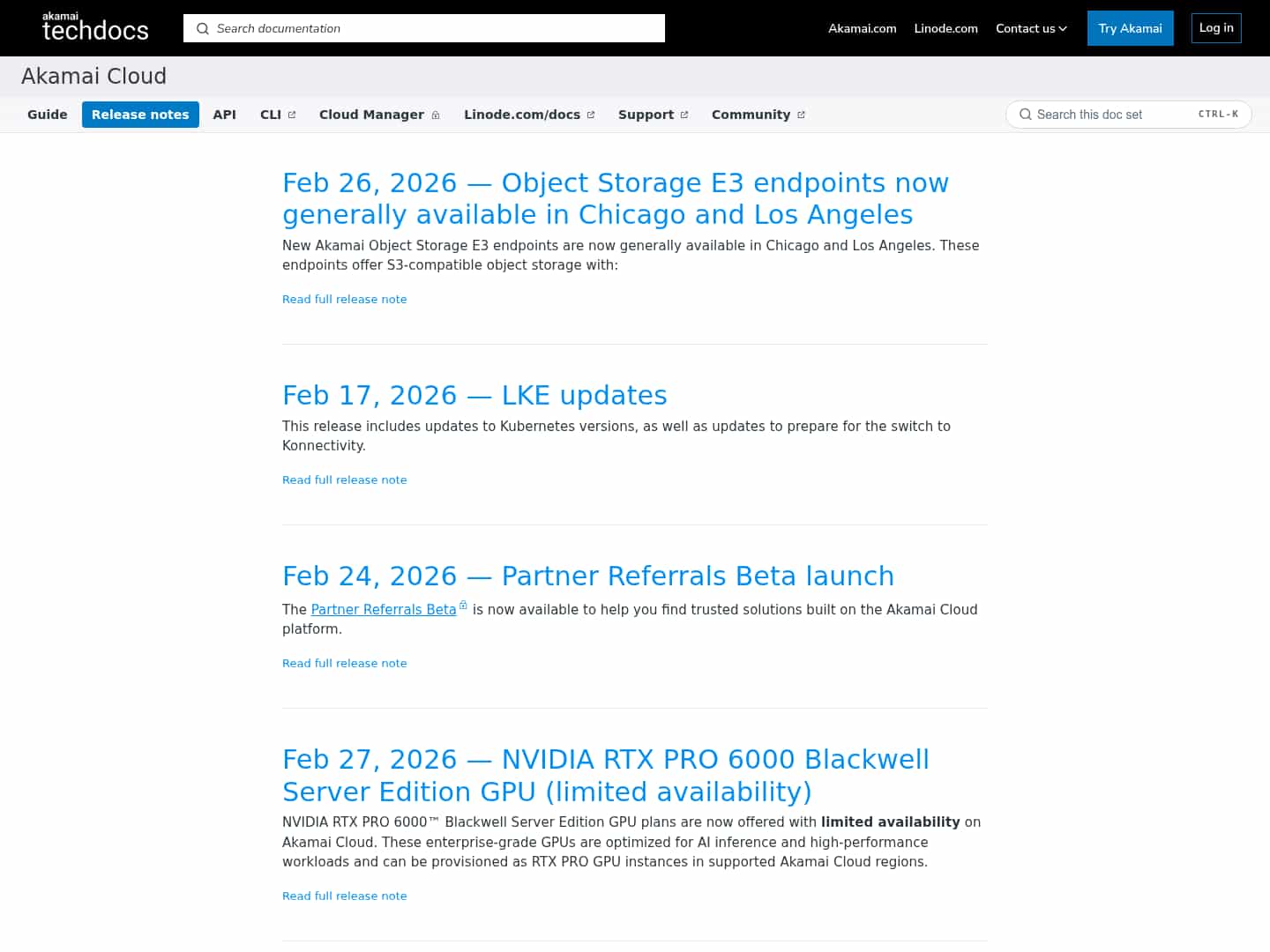This screenshot has width=1270, height=952.
Task: Click the magnifier icon in the top search bar
Action: click(203, 28)
